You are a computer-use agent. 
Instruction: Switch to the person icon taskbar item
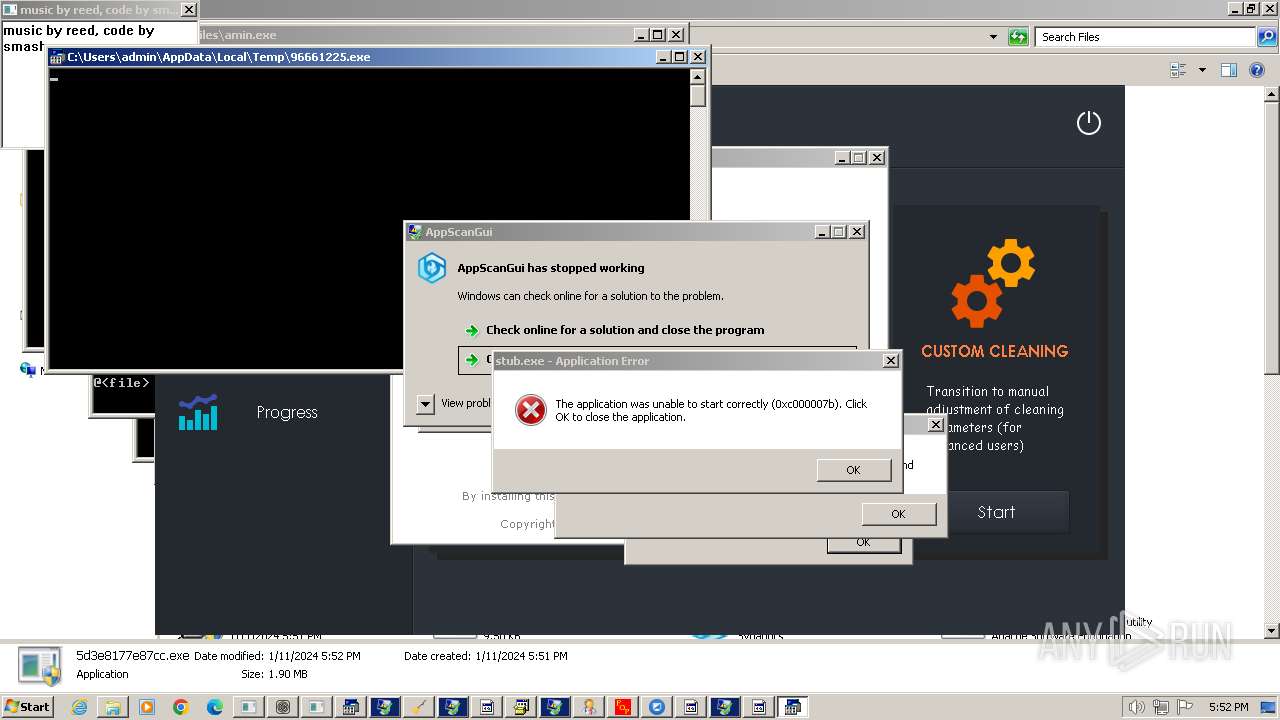[589, 707]
